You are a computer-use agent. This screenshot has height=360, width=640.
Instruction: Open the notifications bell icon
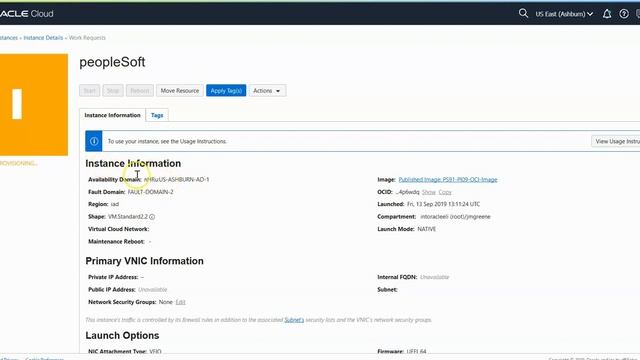[607, 14]
